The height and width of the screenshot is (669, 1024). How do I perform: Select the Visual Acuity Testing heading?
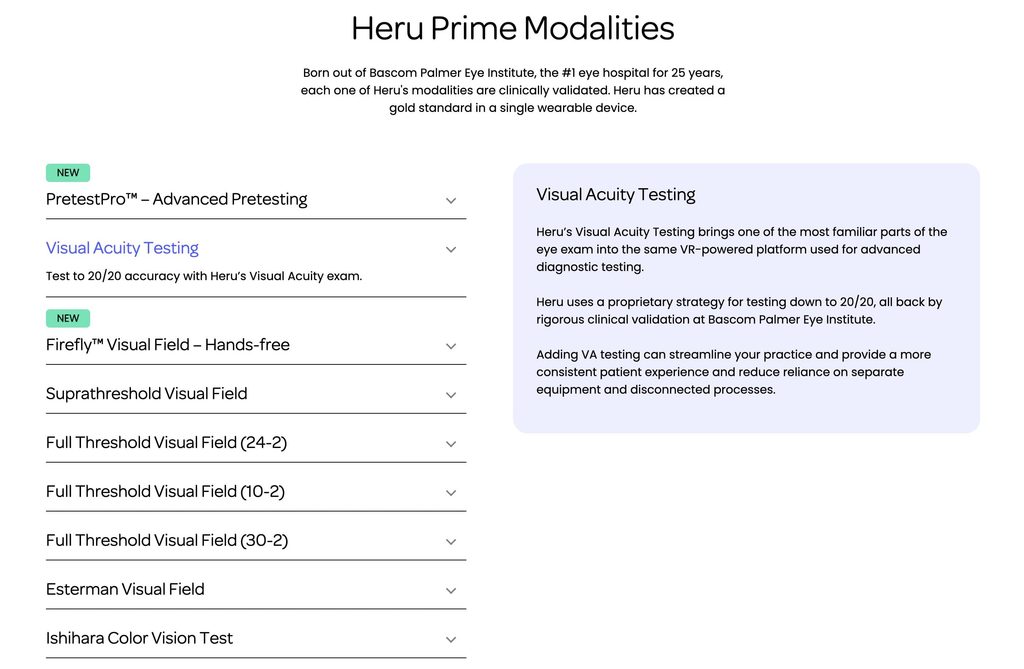pos(122,248)
